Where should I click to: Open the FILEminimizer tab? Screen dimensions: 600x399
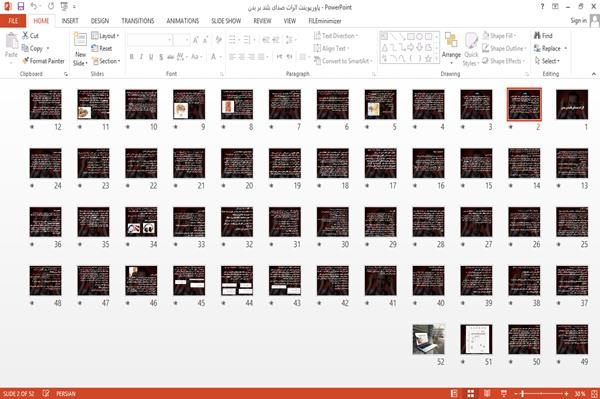pos(325,21)
